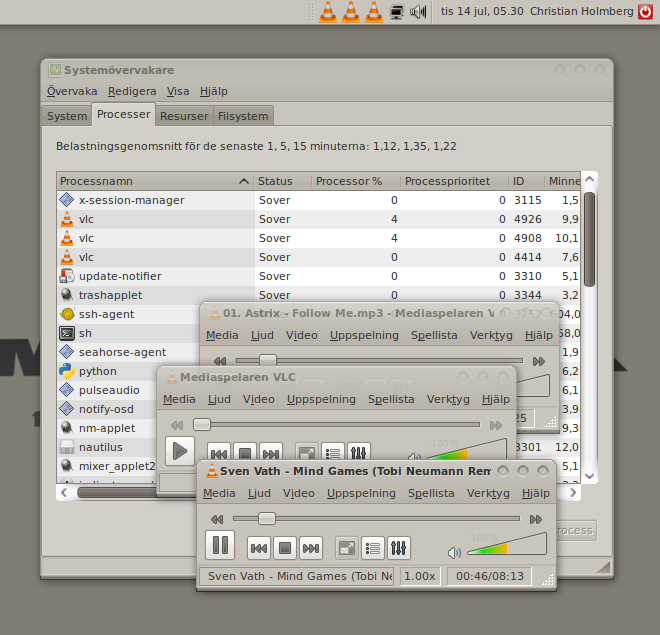660x635 pixels.
Task: Toggle fullscreen in the Sven Vath VLC window
Action: [347, 548]
